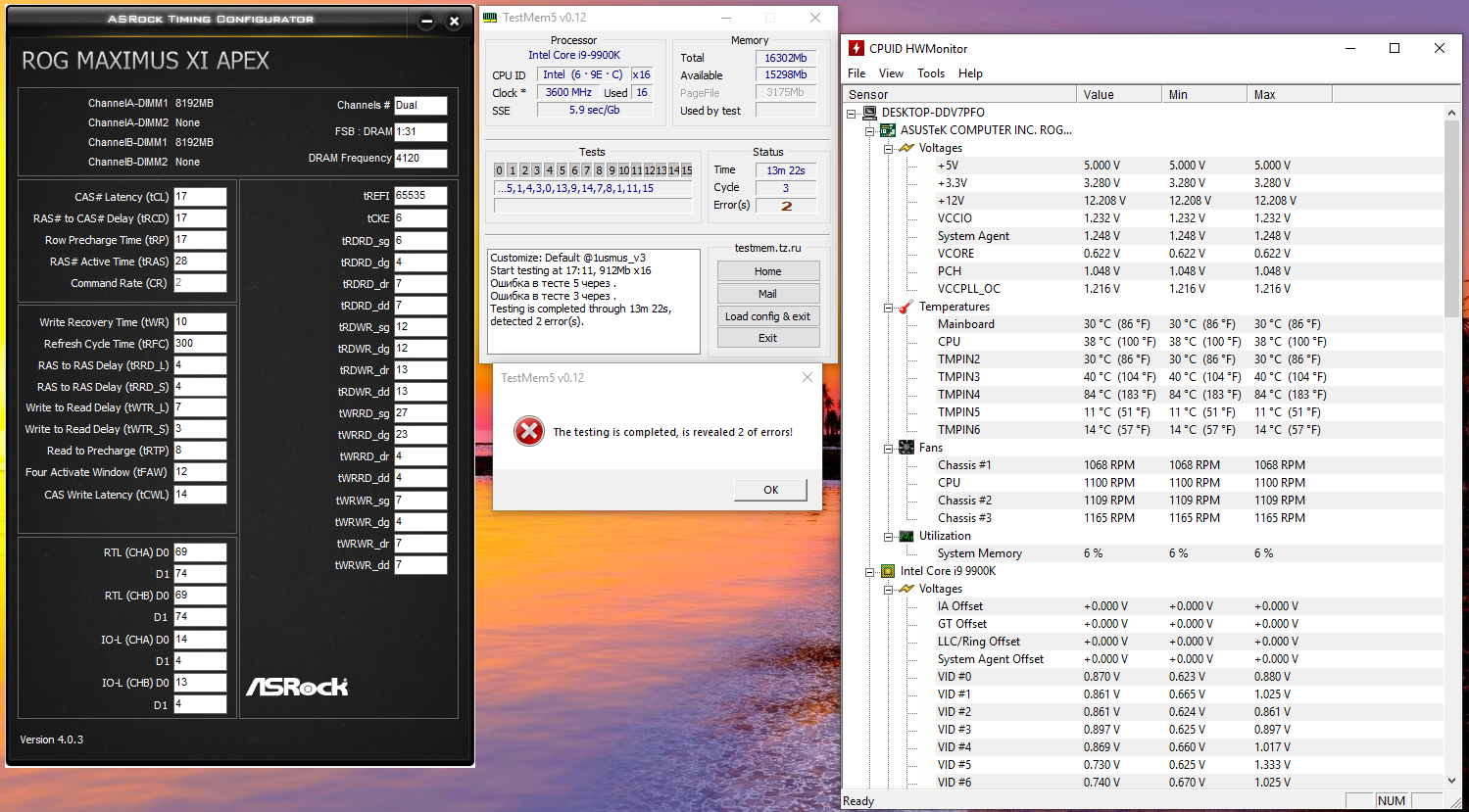Select the System Agent voltage row

[x=1143, y=236]
